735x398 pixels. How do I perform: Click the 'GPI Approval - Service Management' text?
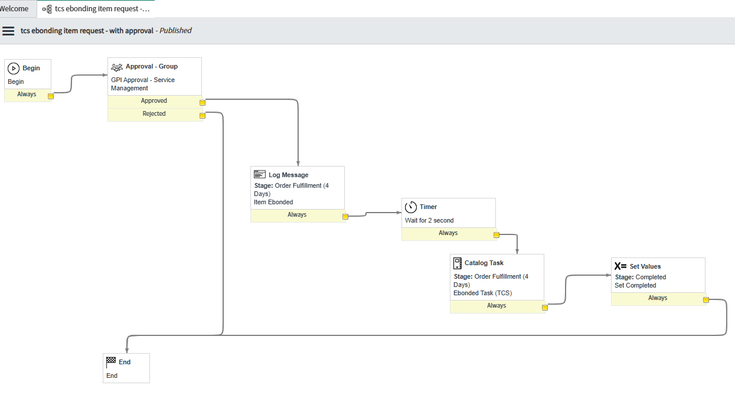click(x=143, y=84)
